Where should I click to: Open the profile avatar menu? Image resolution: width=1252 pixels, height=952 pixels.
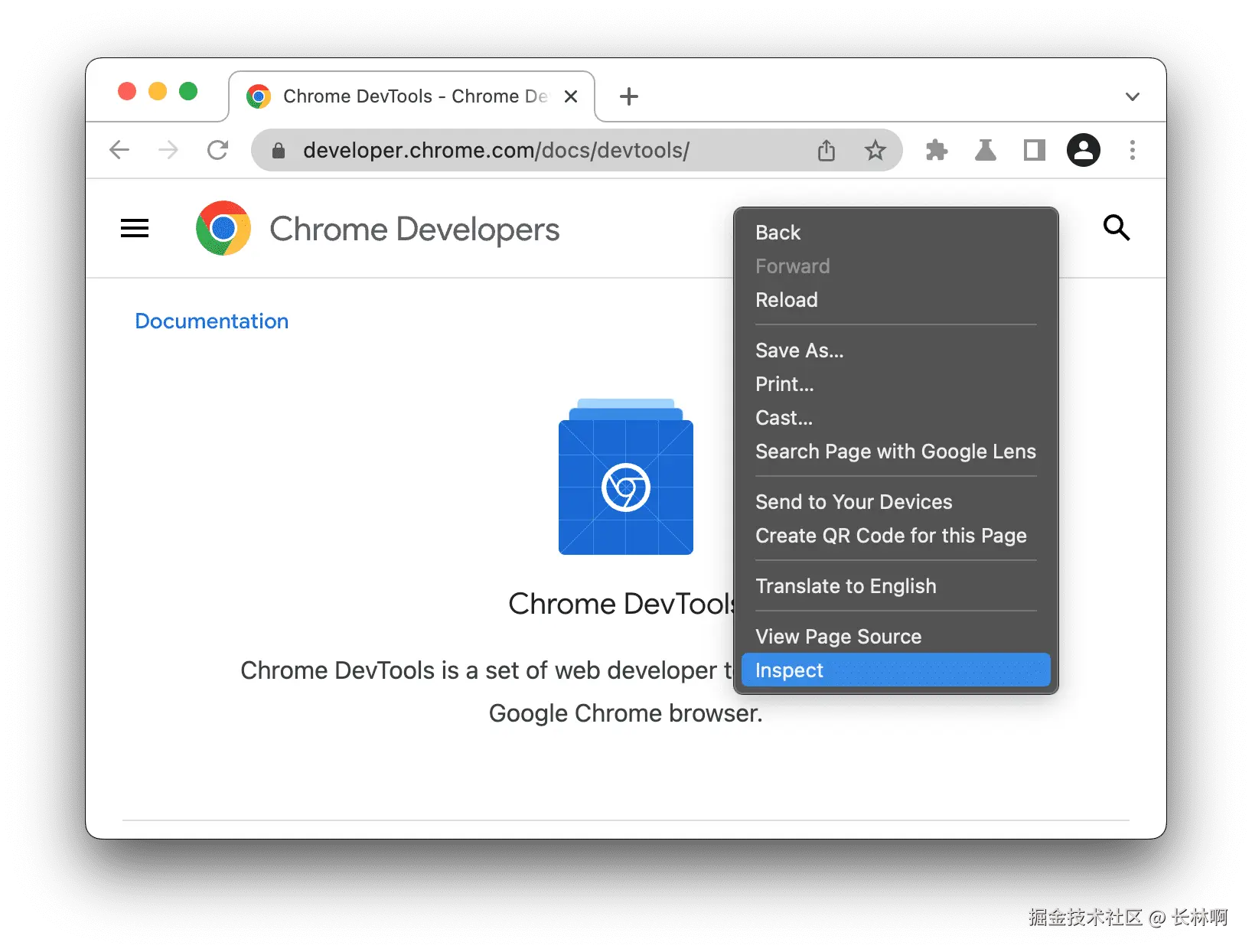pyautogui.click(x=1084, y=150)
